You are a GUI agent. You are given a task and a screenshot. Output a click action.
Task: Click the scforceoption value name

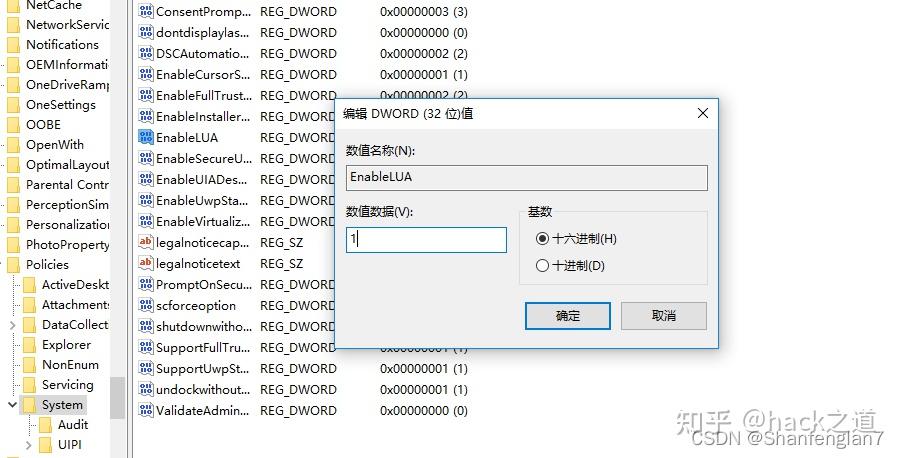pyautogui.click(x=196, y=306)
